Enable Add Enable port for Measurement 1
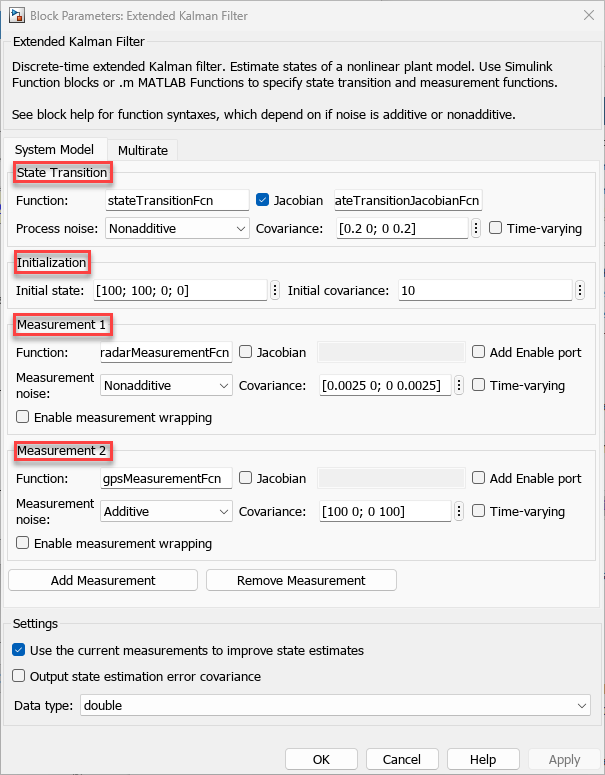 point(479,352)
